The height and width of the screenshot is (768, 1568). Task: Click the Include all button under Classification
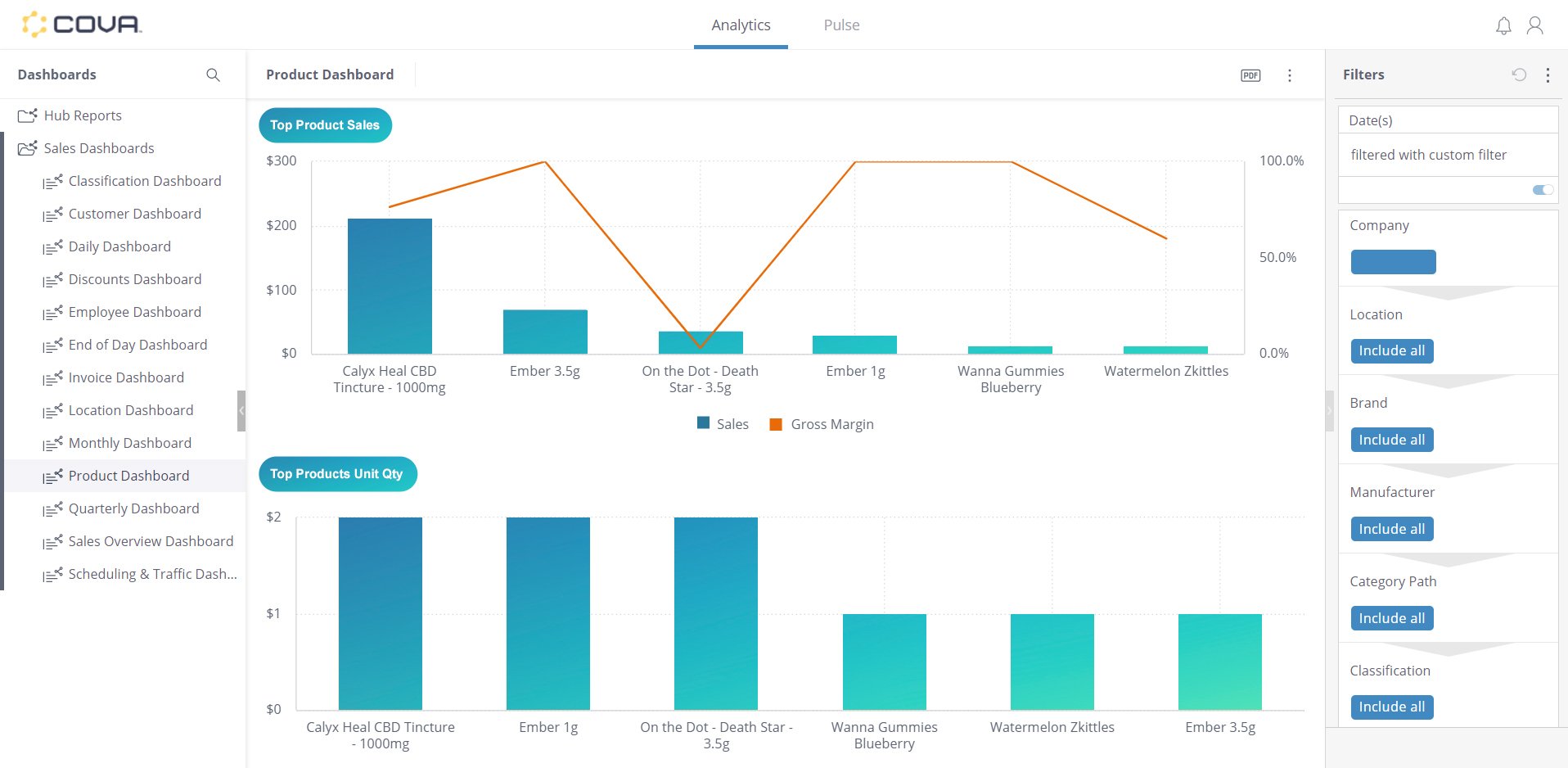1391,707
